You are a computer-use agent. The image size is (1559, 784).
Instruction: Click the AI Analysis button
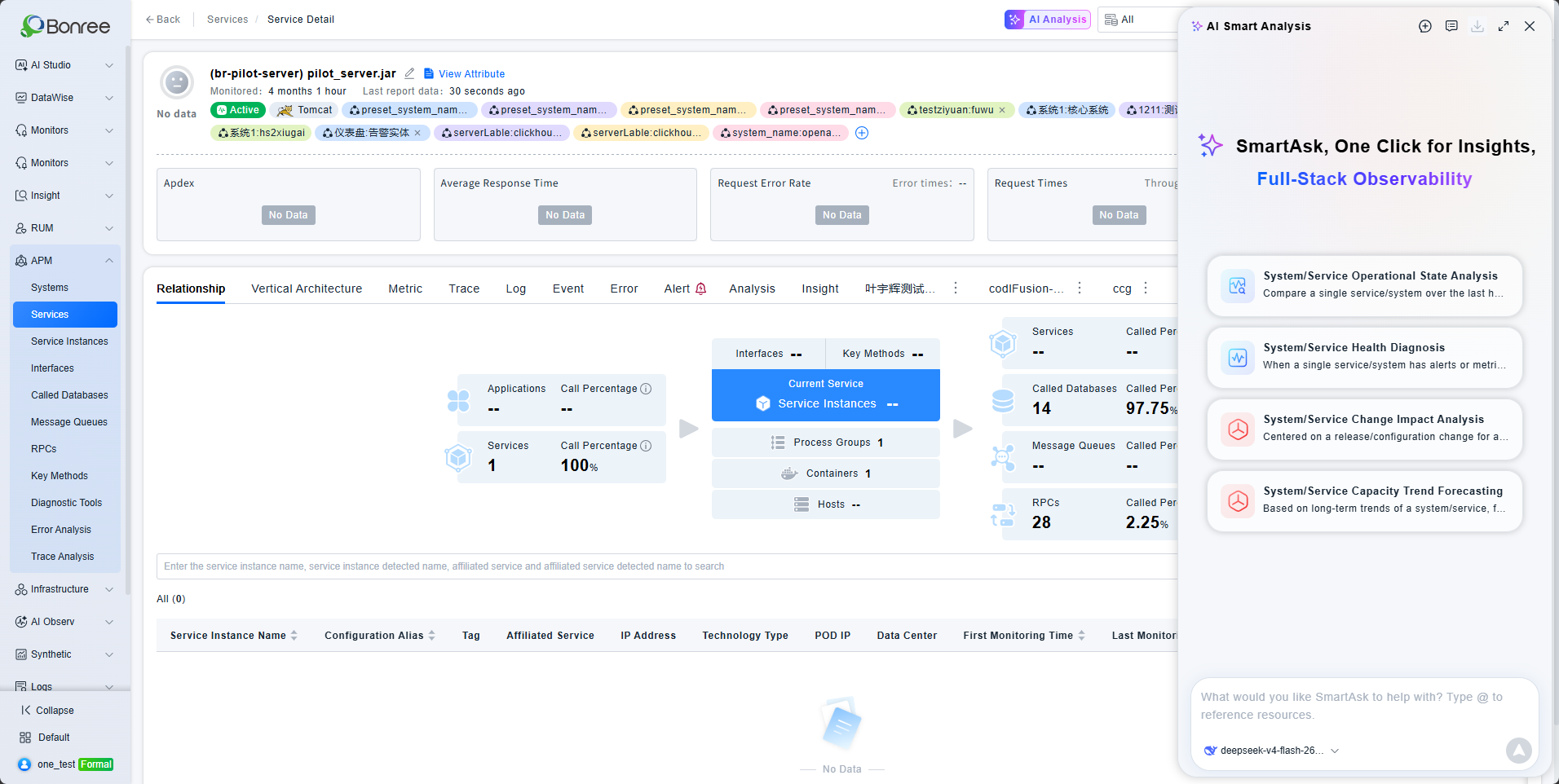tap(1048, 20)
